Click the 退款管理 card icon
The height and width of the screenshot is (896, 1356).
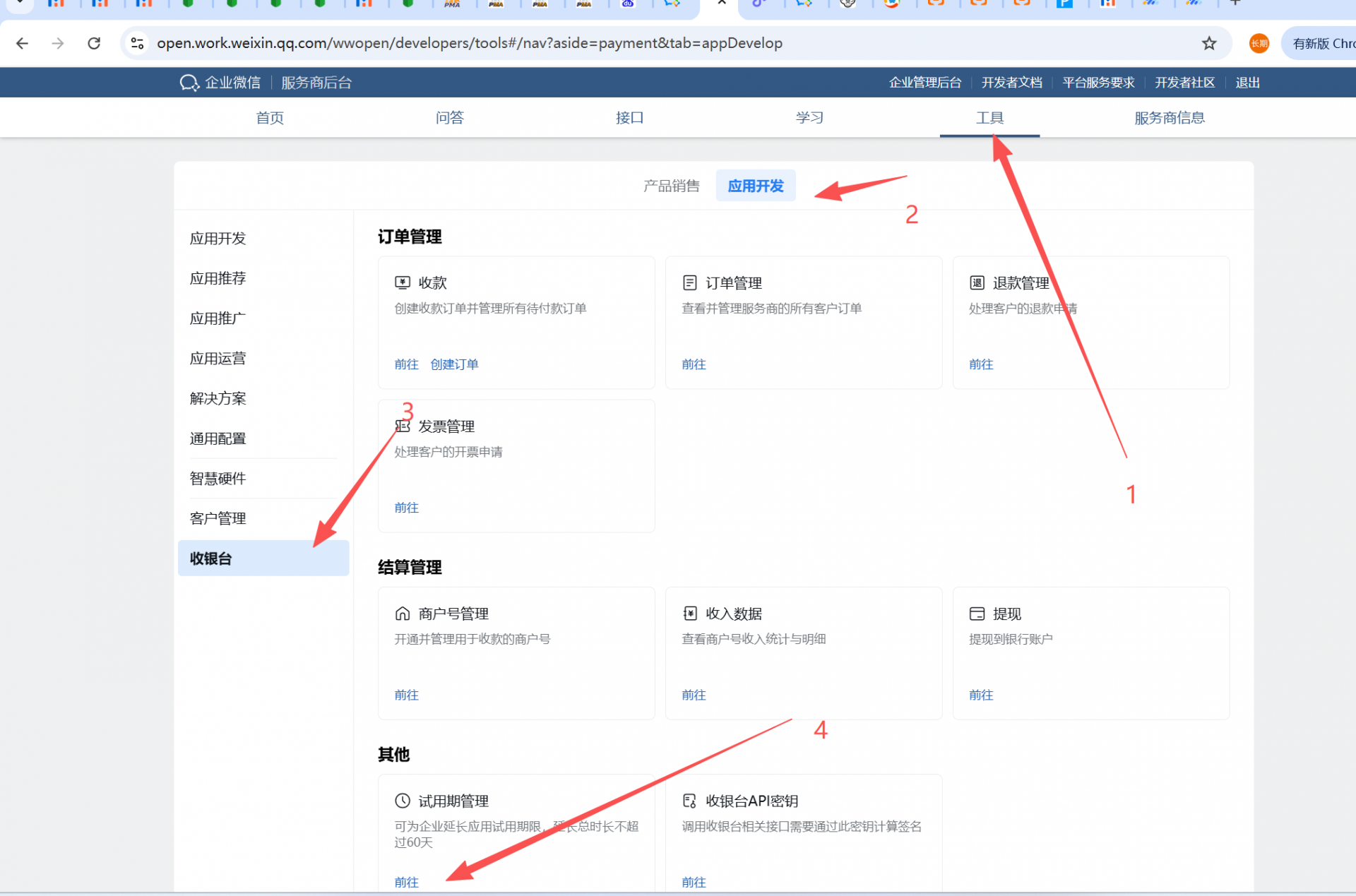pos(977,283)
